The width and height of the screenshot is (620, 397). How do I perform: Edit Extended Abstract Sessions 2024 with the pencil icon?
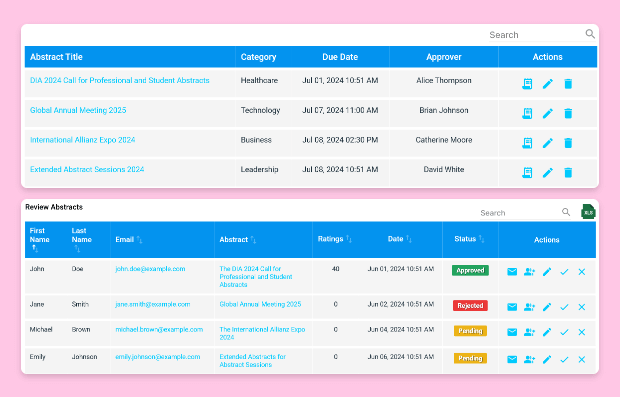[548, 172]
